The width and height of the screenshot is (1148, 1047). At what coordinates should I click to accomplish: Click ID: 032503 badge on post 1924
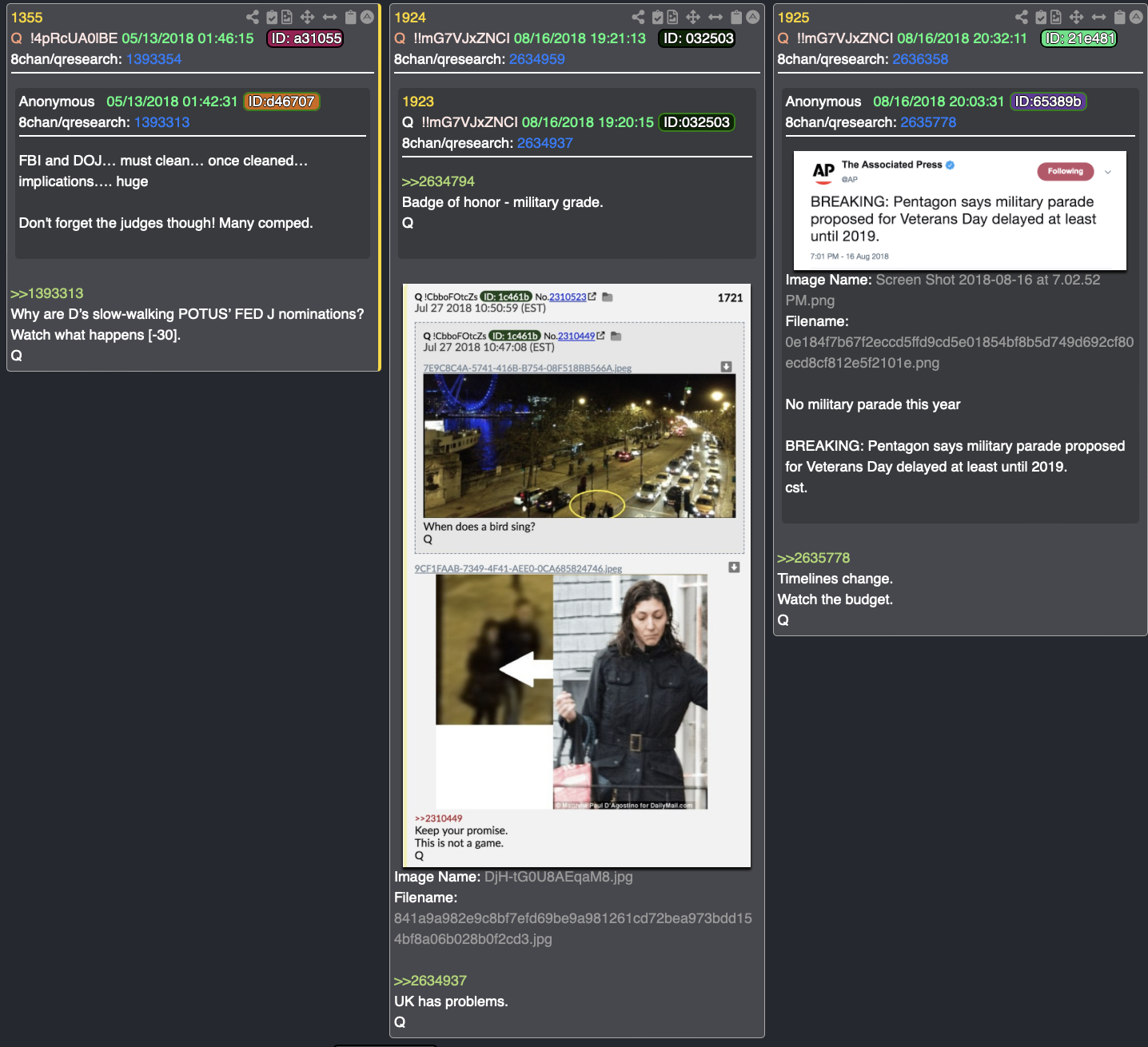point(697,38)
